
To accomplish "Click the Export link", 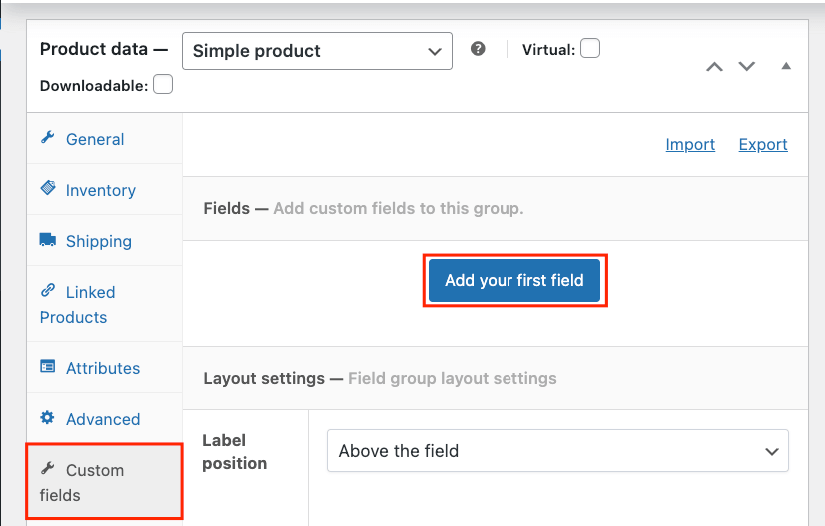I will point(763,144).
